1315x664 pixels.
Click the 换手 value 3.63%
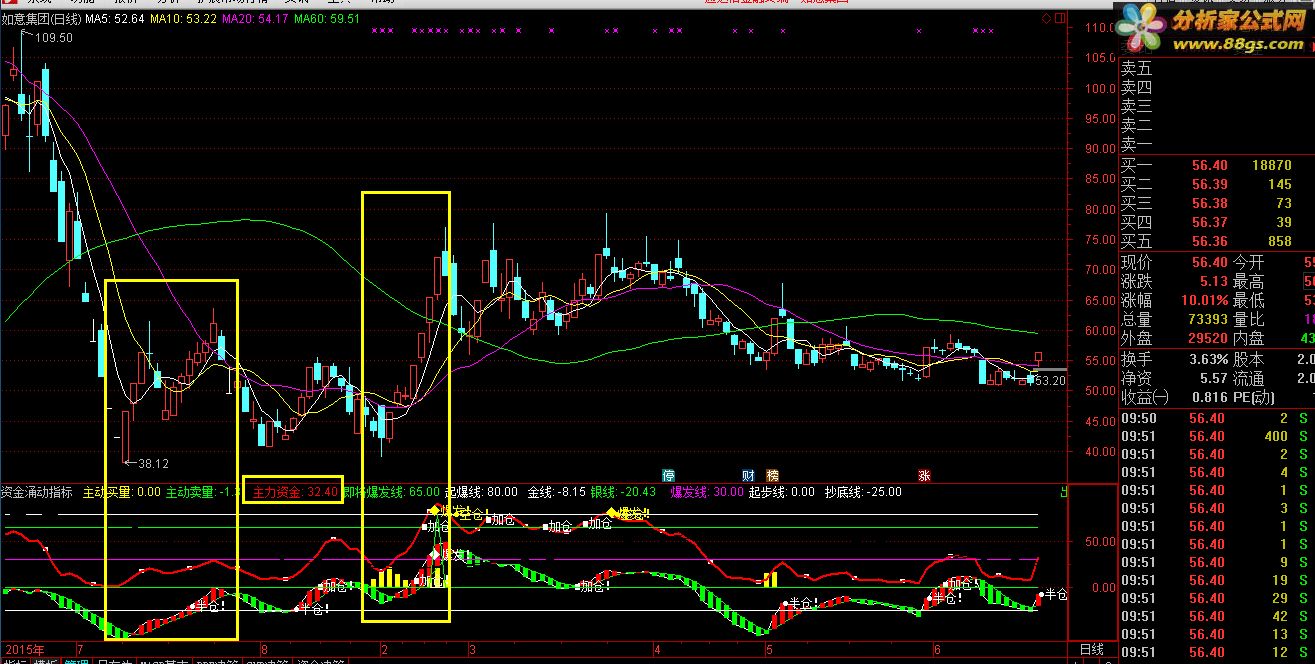pyautogui.click(x=1207, y=359)
